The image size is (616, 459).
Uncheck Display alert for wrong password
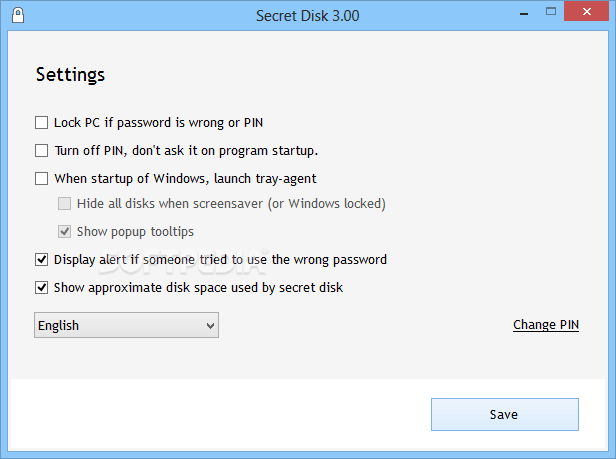pos(41,259)
